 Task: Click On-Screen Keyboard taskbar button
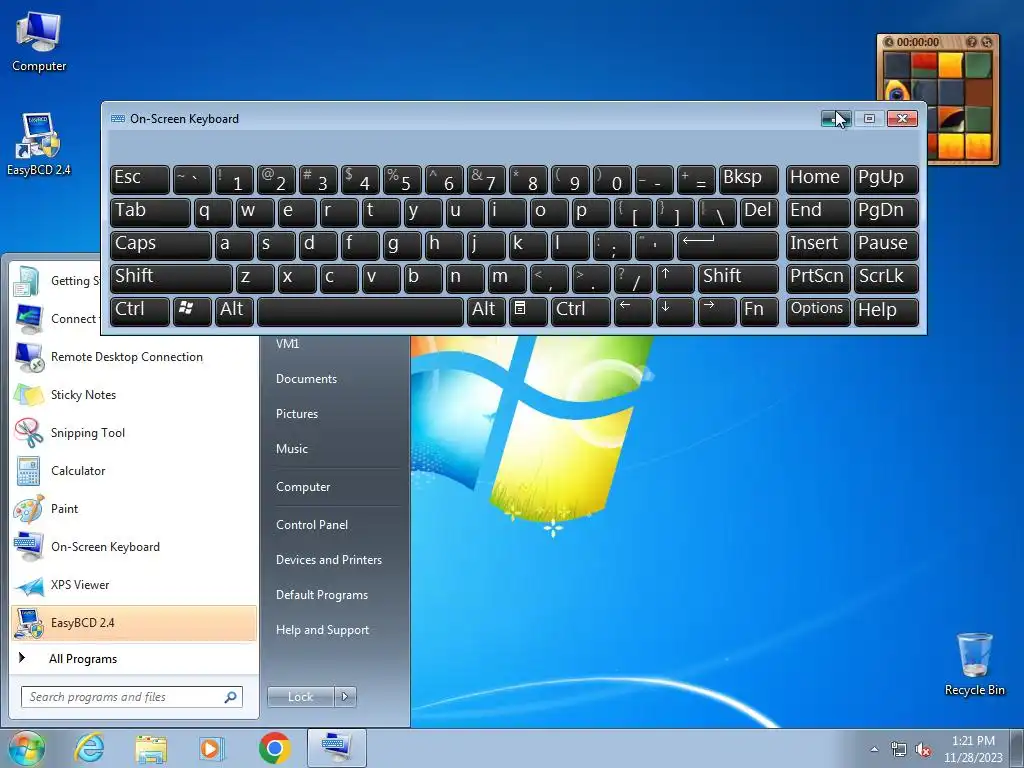[x=336, y=748]
